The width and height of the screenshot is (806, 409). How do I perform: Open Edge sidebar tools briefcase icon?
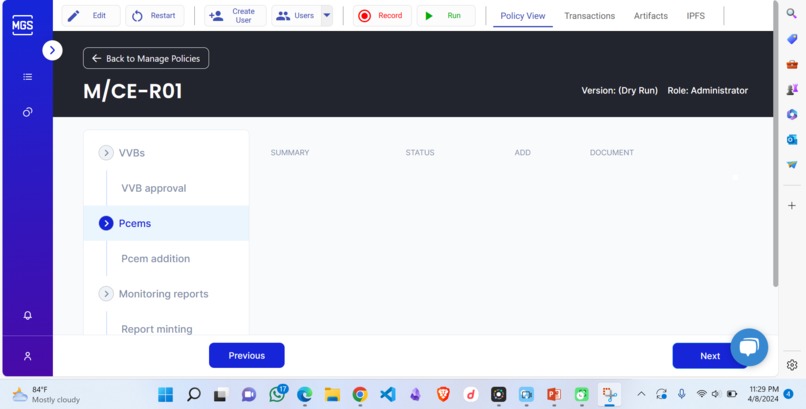click(x=792, y=64)
